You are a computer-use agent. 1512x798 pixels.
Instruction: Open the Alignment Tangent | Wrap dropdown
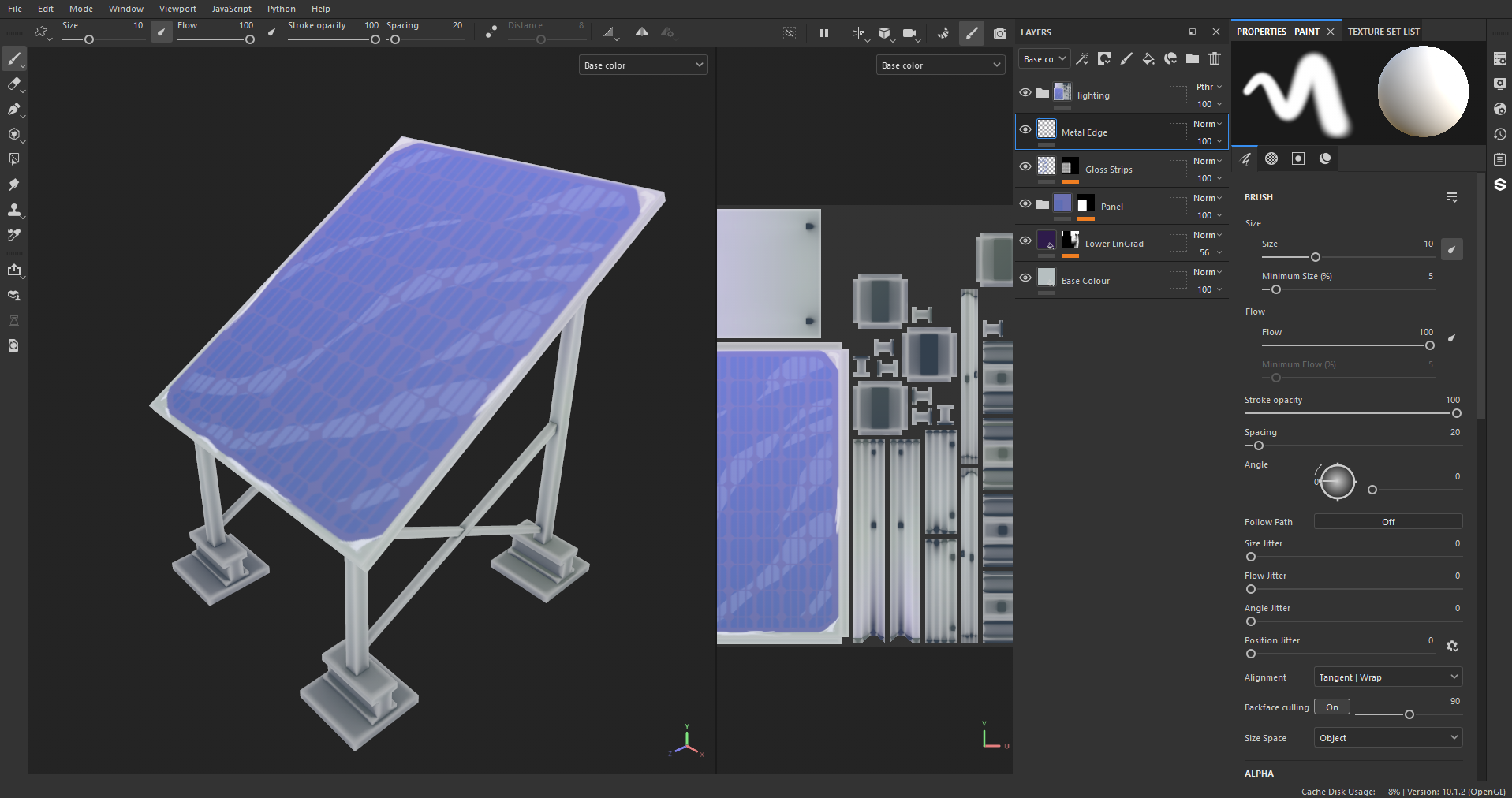[1387, 677]
